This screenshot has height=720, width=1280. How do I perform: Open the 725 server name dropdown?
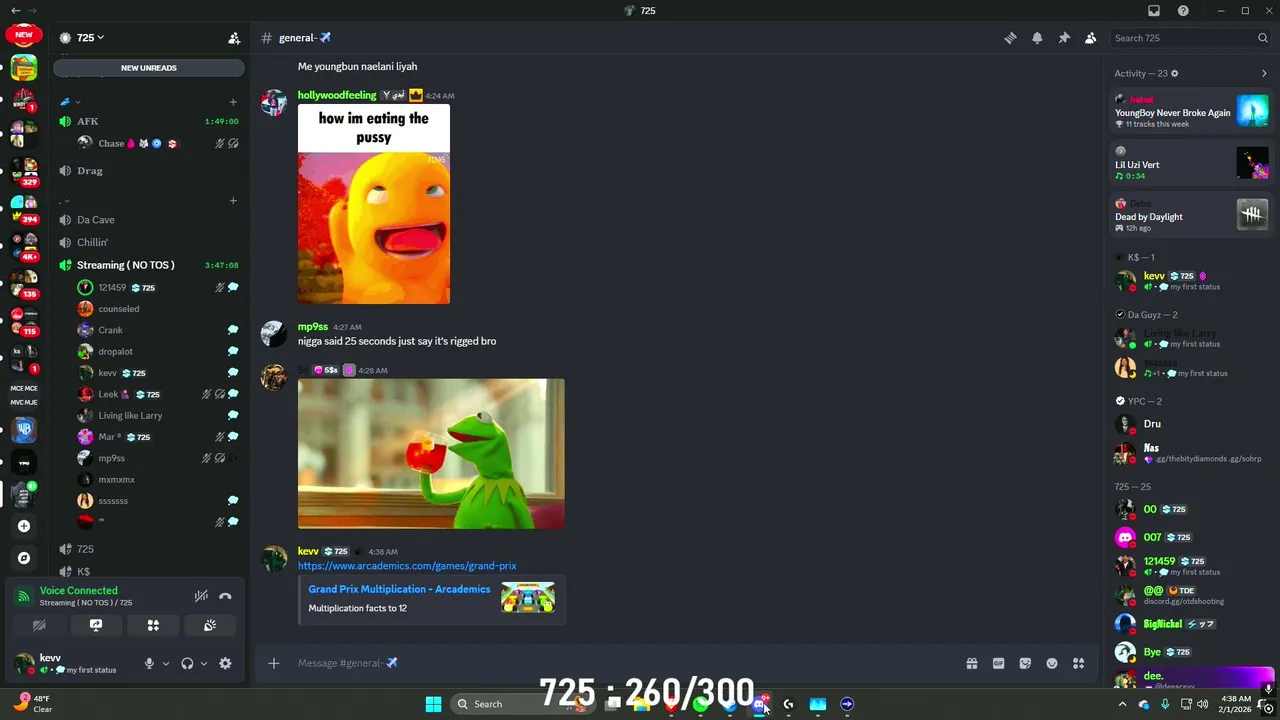[90, 38]
